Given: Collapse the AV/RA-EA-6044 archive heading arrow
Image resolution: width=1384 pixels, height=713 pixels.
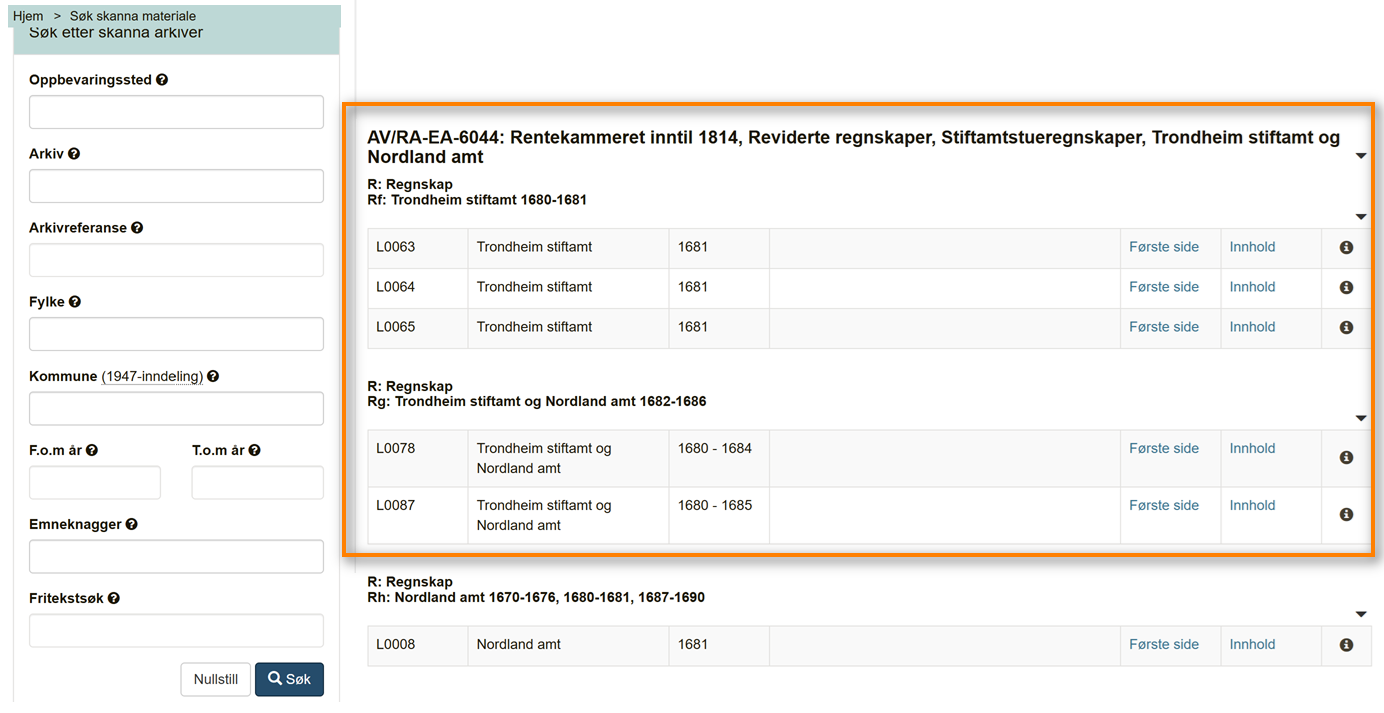Looking at the screenshot, I should tap(1361, 156).
